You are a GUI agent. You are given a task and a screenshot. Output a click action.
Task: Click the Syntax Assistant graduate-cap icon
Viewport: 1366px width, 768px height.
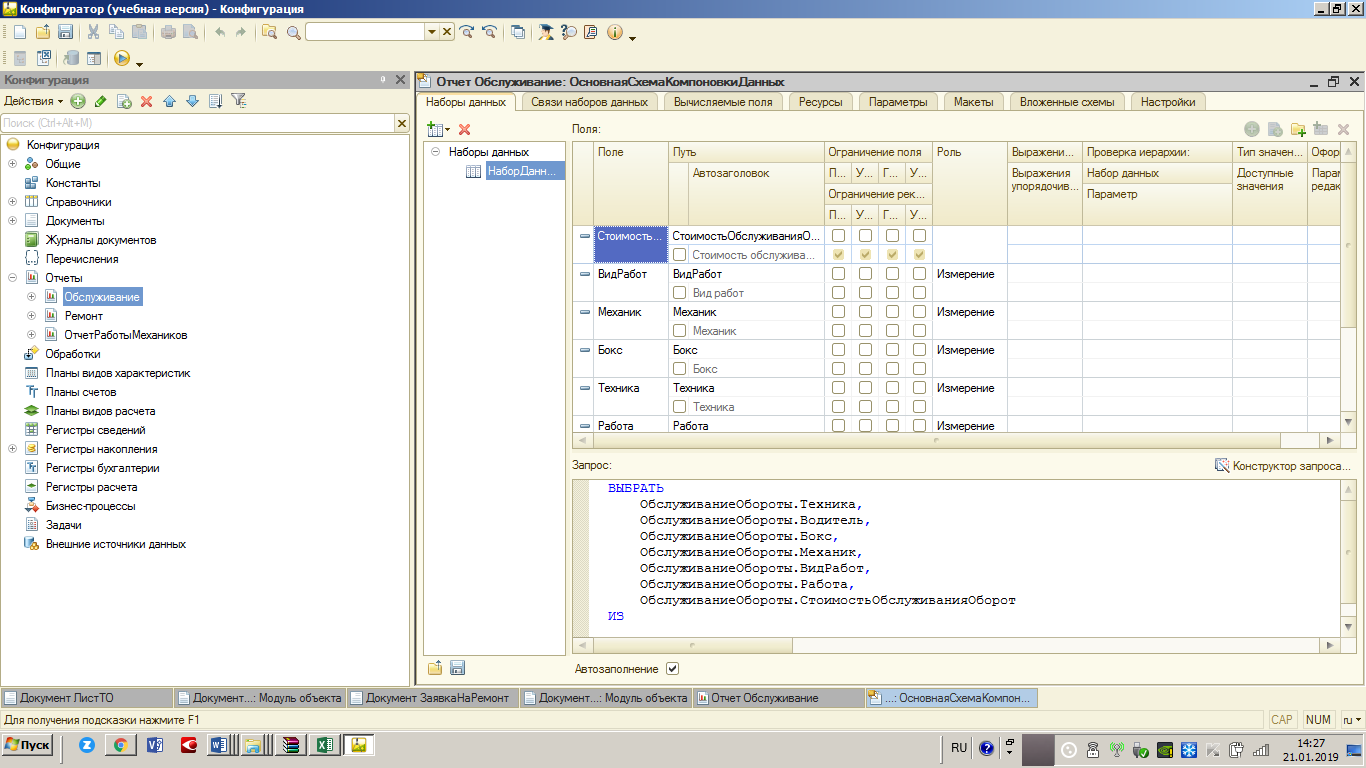click(x=545, y=32)
